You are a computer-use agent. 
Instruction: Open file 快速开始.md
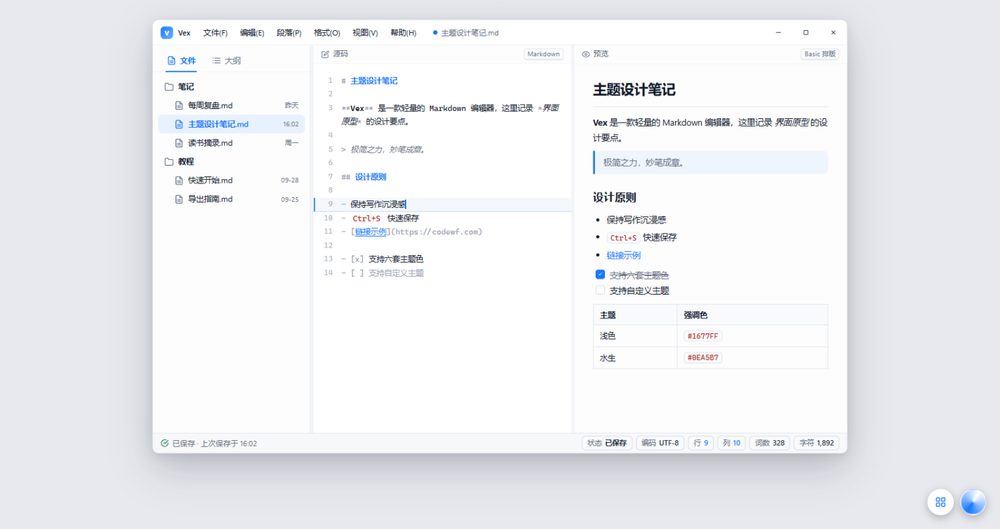click(x=232, y=180)
